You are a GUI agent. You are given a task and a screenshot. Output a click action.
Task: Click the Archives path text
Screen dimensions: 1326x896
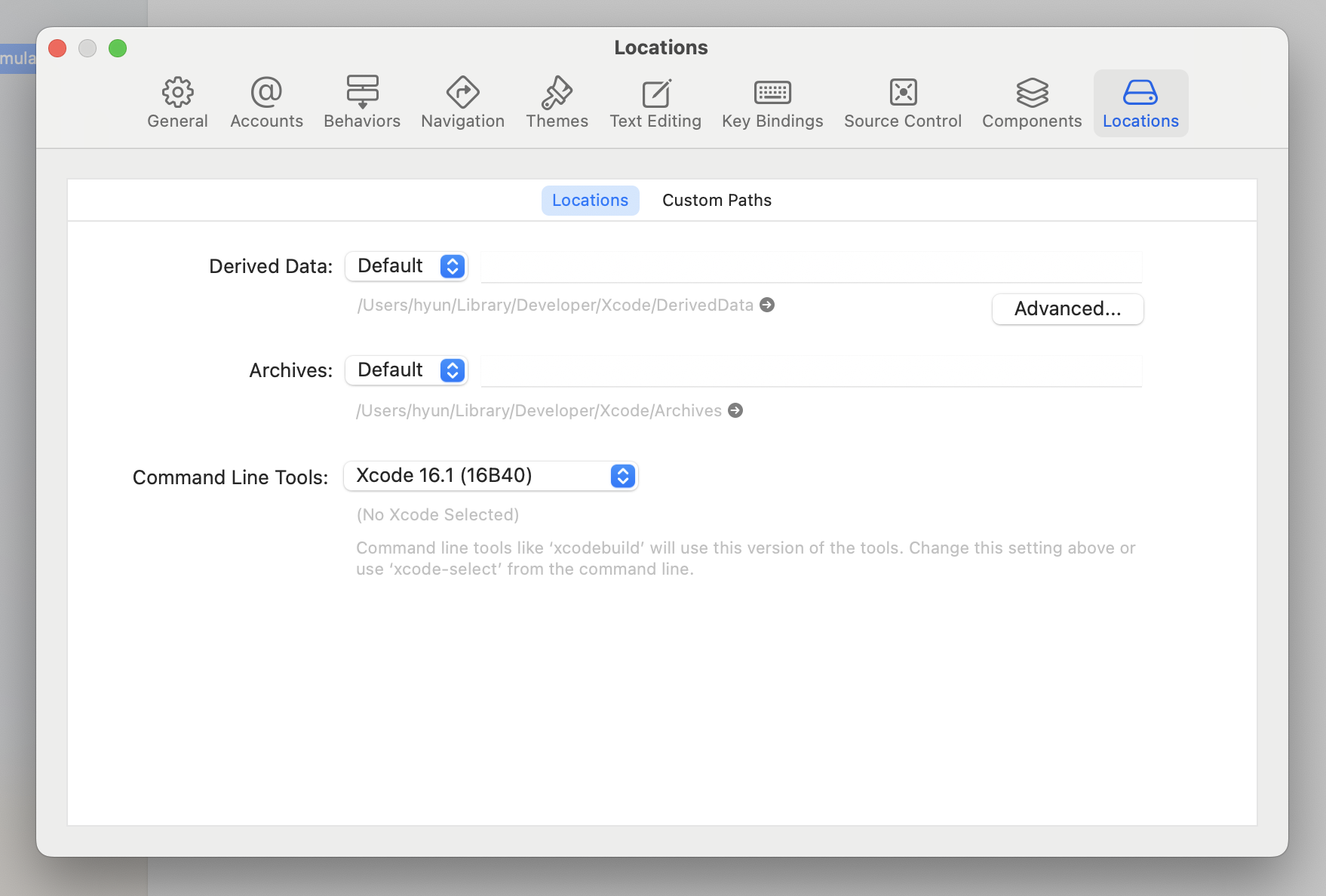pyautogui.click(x=539, y=410)
